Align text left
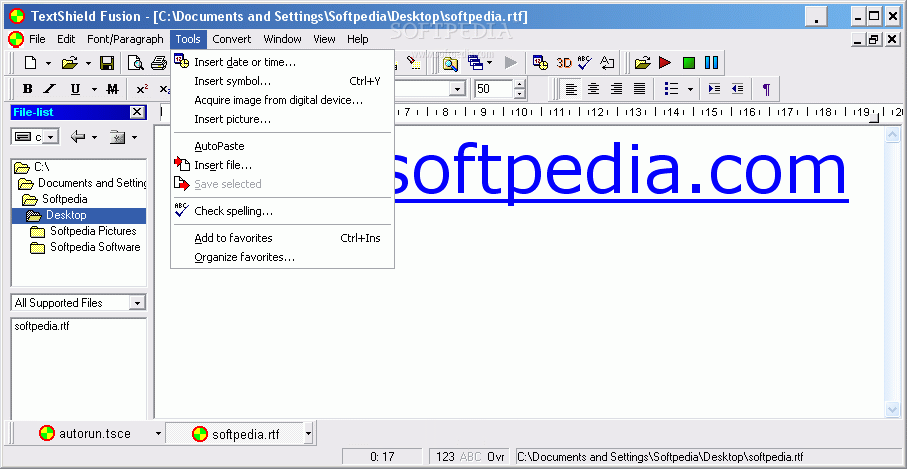907x469 pixels. coord(572,89)
